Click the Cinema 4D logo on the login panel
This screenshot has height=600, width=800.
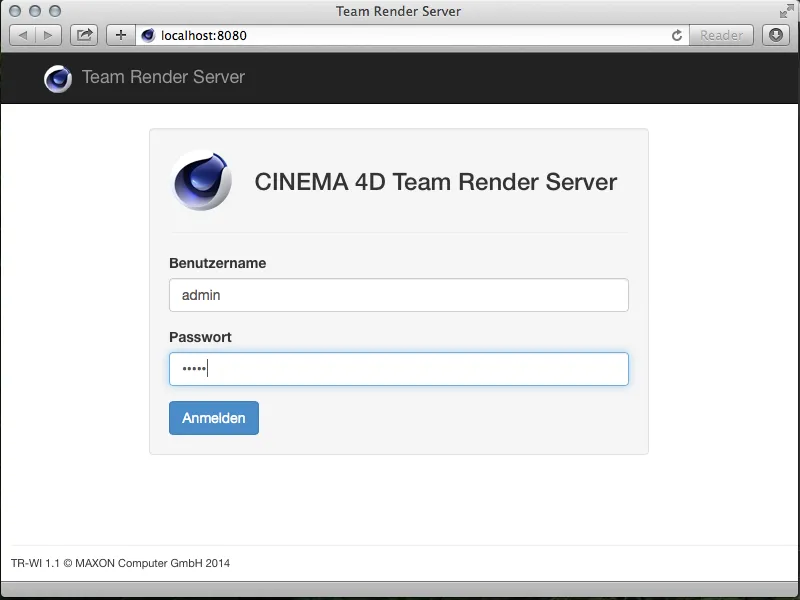click(x=202, y=181)
